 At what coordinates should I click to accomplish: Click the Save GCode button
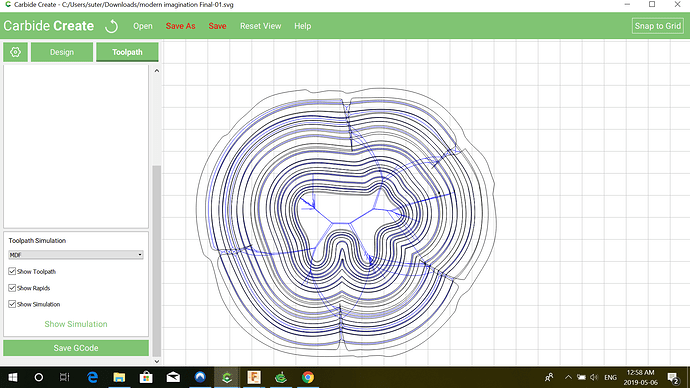(76, 348)
